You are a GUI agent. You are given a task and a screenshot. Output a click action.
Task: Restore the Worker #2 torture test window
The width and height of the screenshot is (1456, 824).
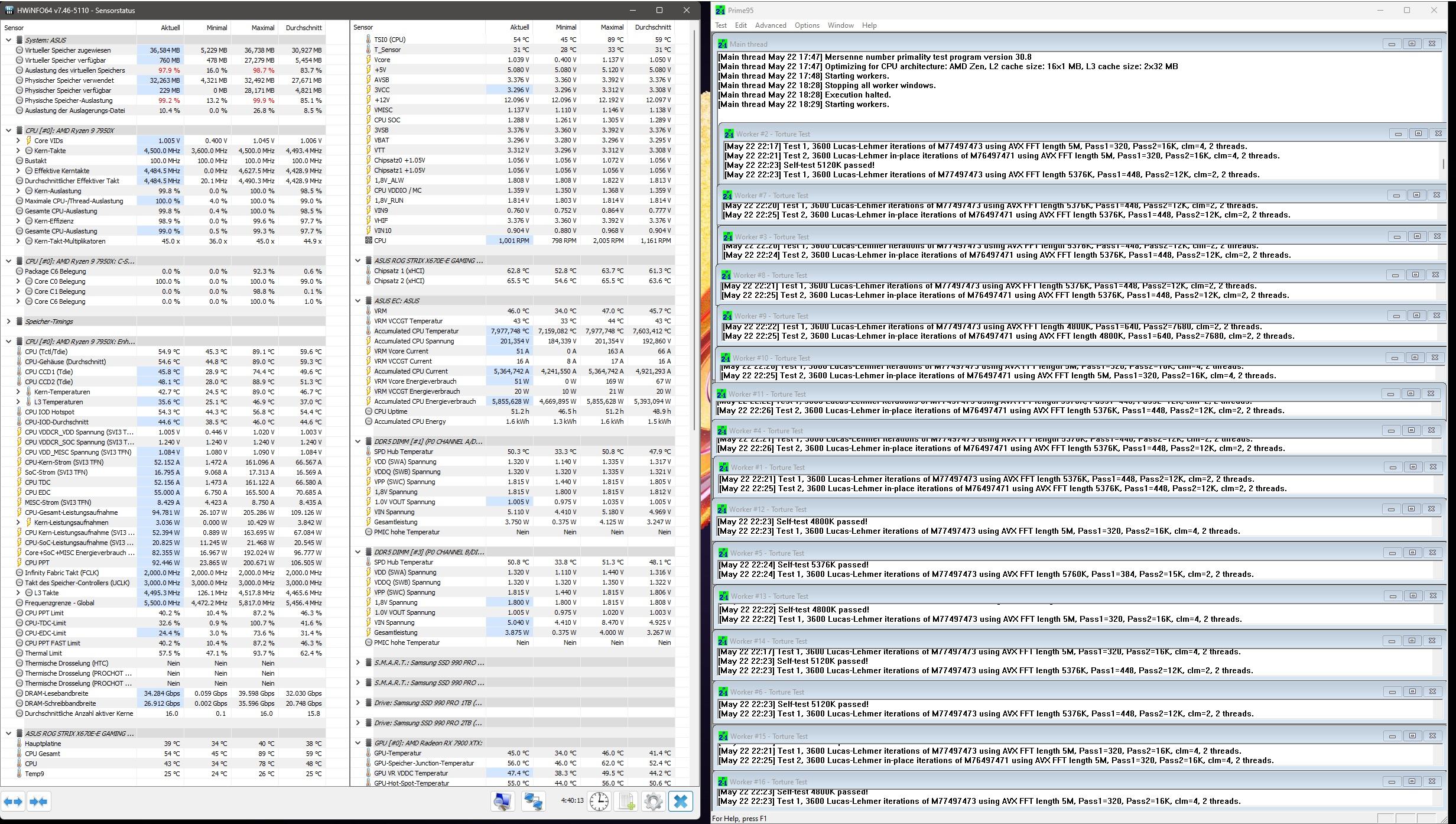1418,134
